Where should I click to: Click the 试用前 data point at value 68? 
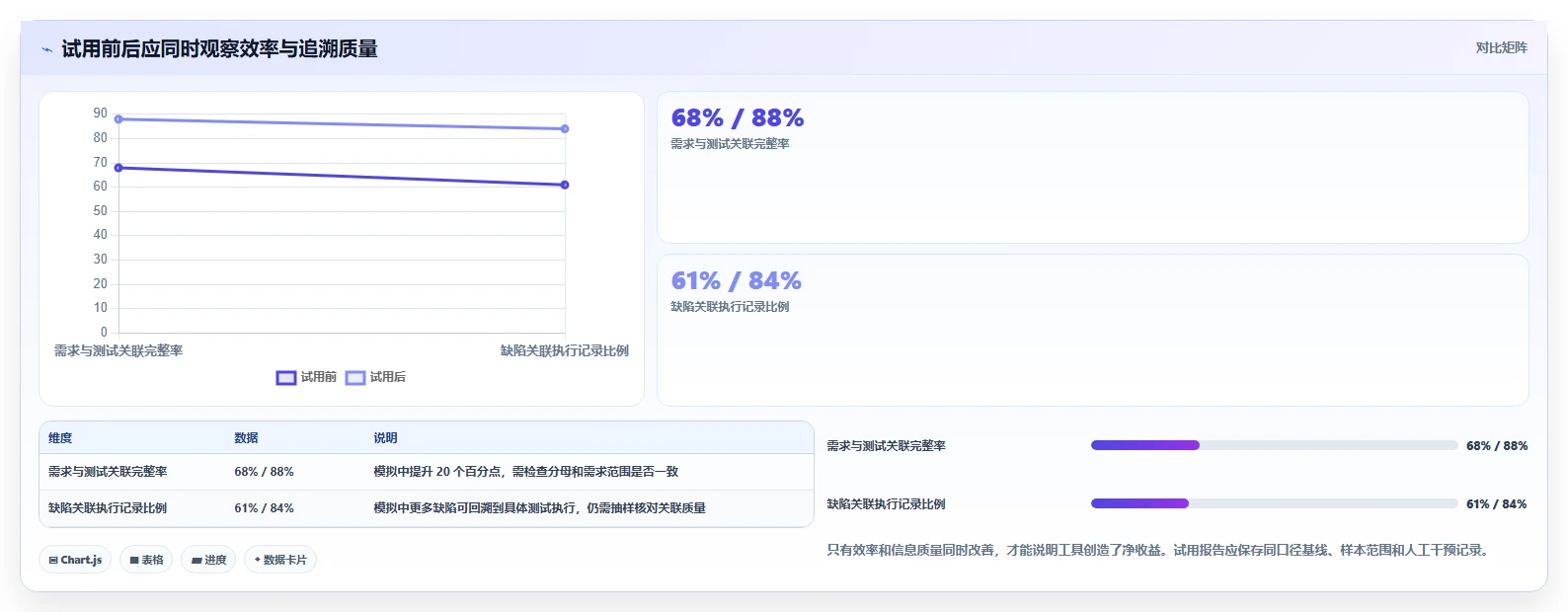click(118, 168)
